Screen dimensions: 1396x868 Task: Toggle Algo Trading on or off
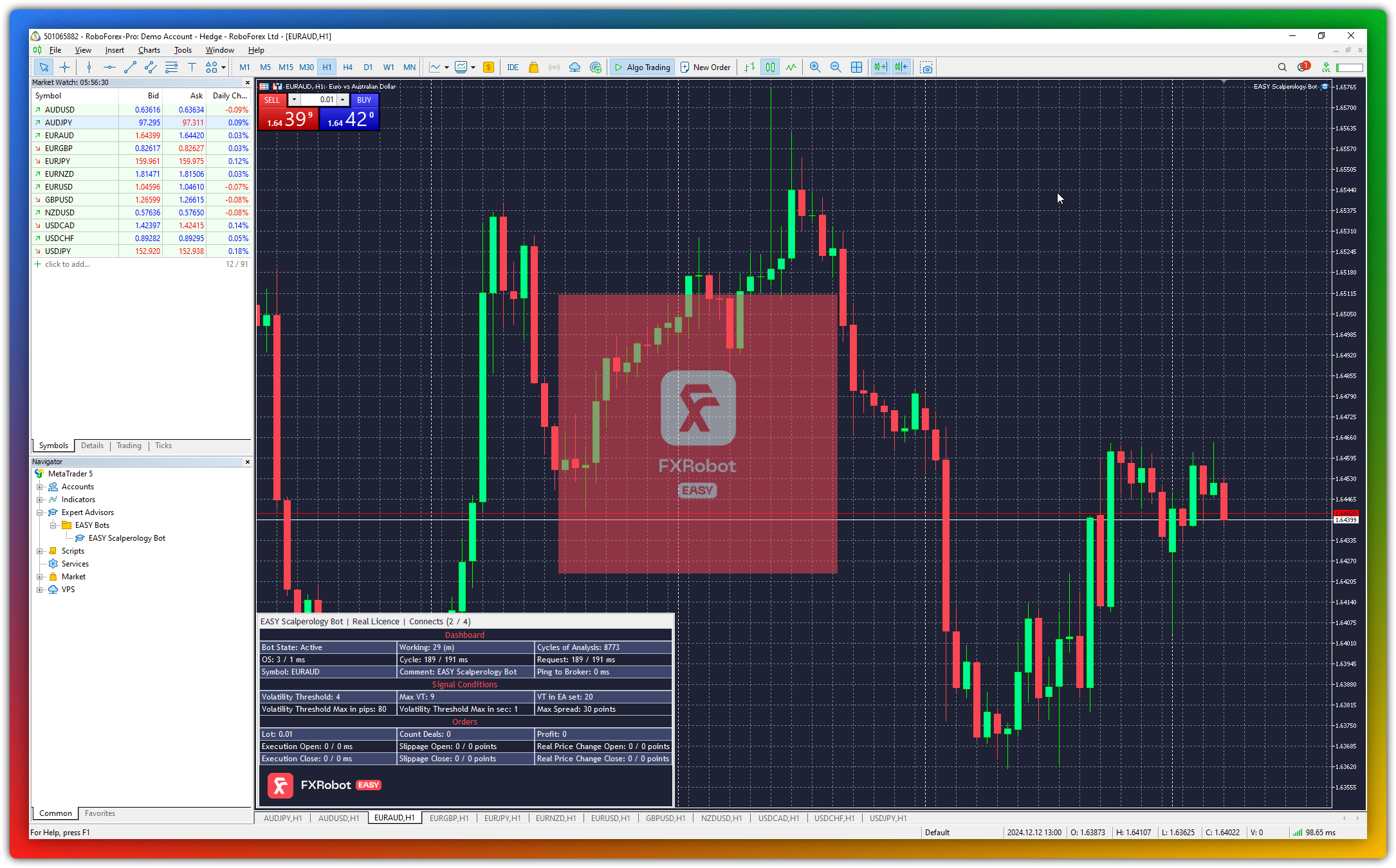click(x=642, y=67)
